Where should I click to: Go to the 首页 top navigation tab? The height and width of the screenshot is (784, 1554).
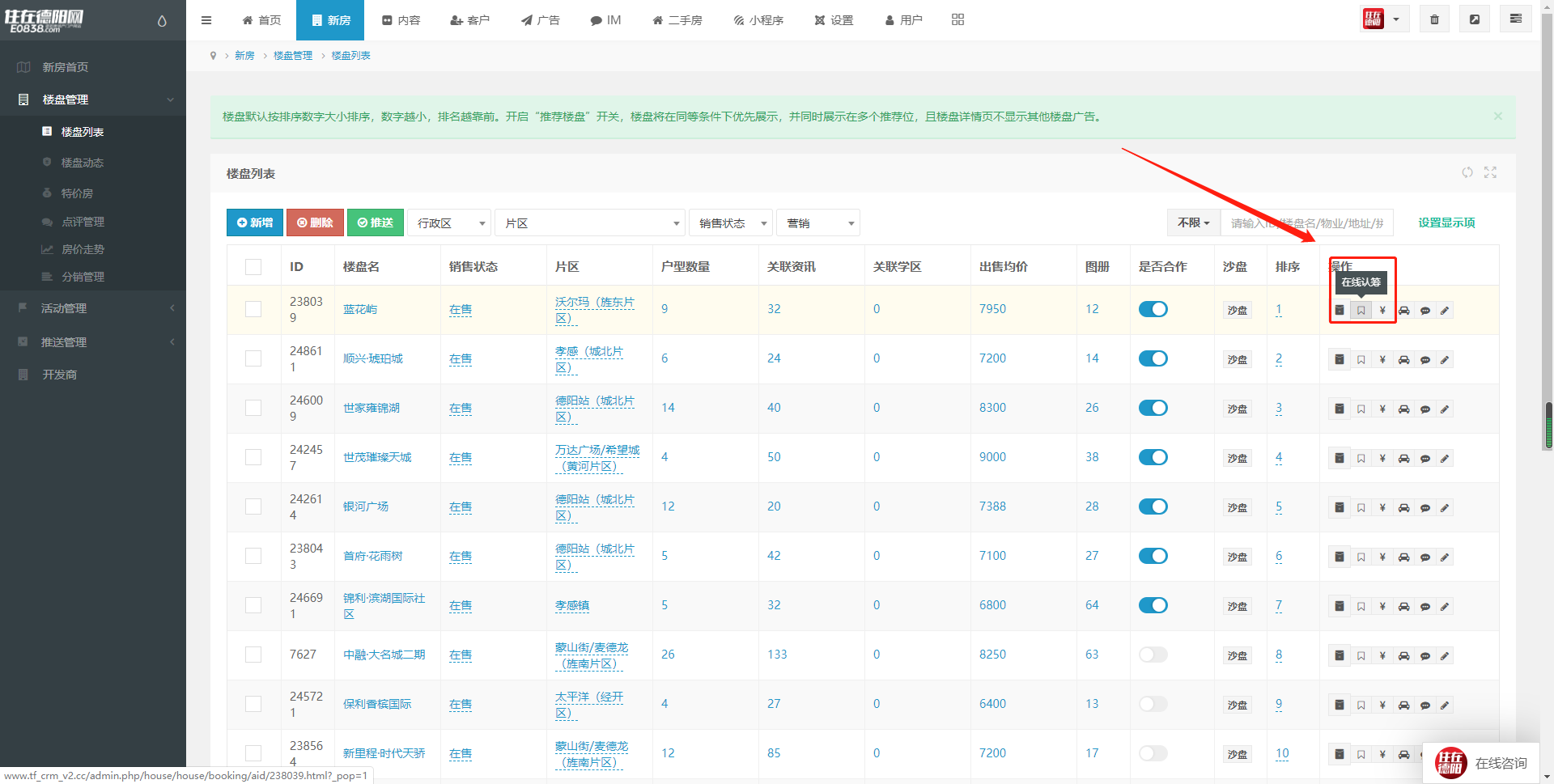coord(262,20)
